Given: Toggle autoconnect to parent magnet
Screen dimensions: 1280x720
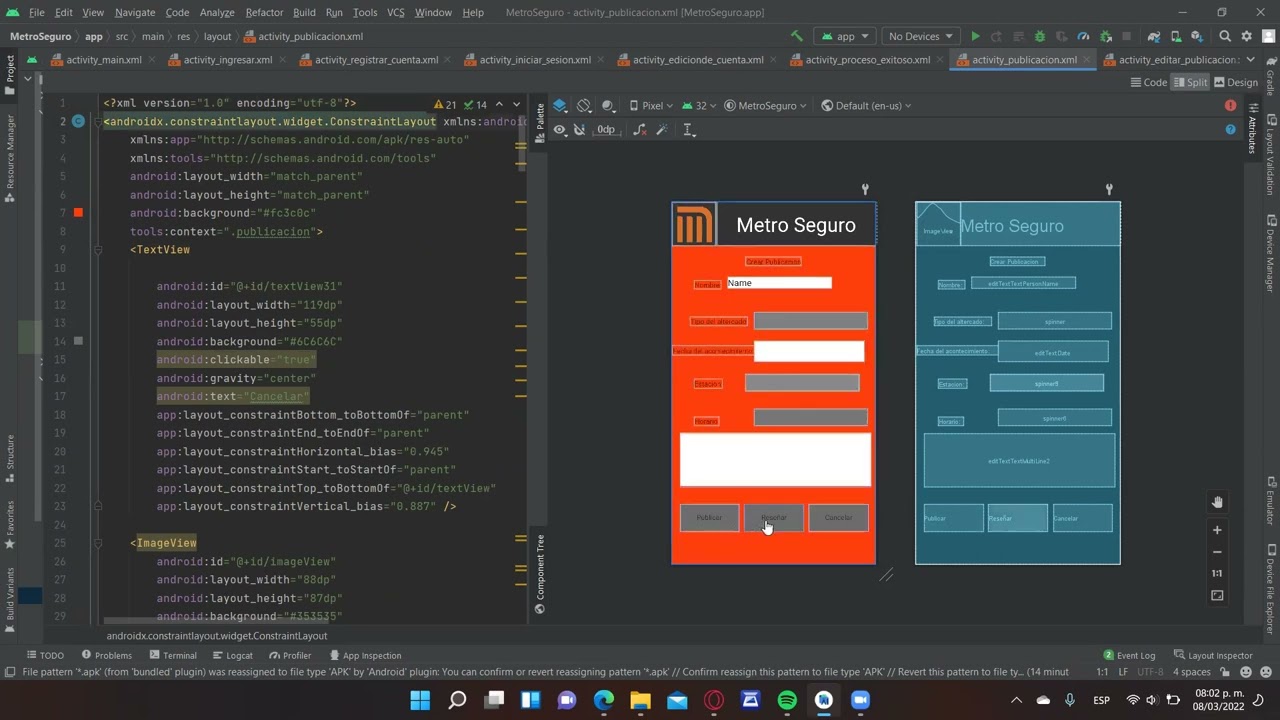Looking at the screenshot, I should 579,130.
